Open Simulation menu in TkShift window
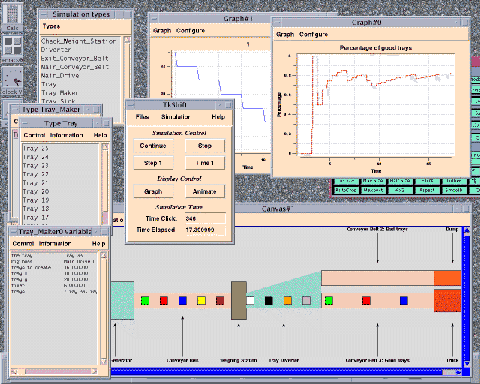 175,117
